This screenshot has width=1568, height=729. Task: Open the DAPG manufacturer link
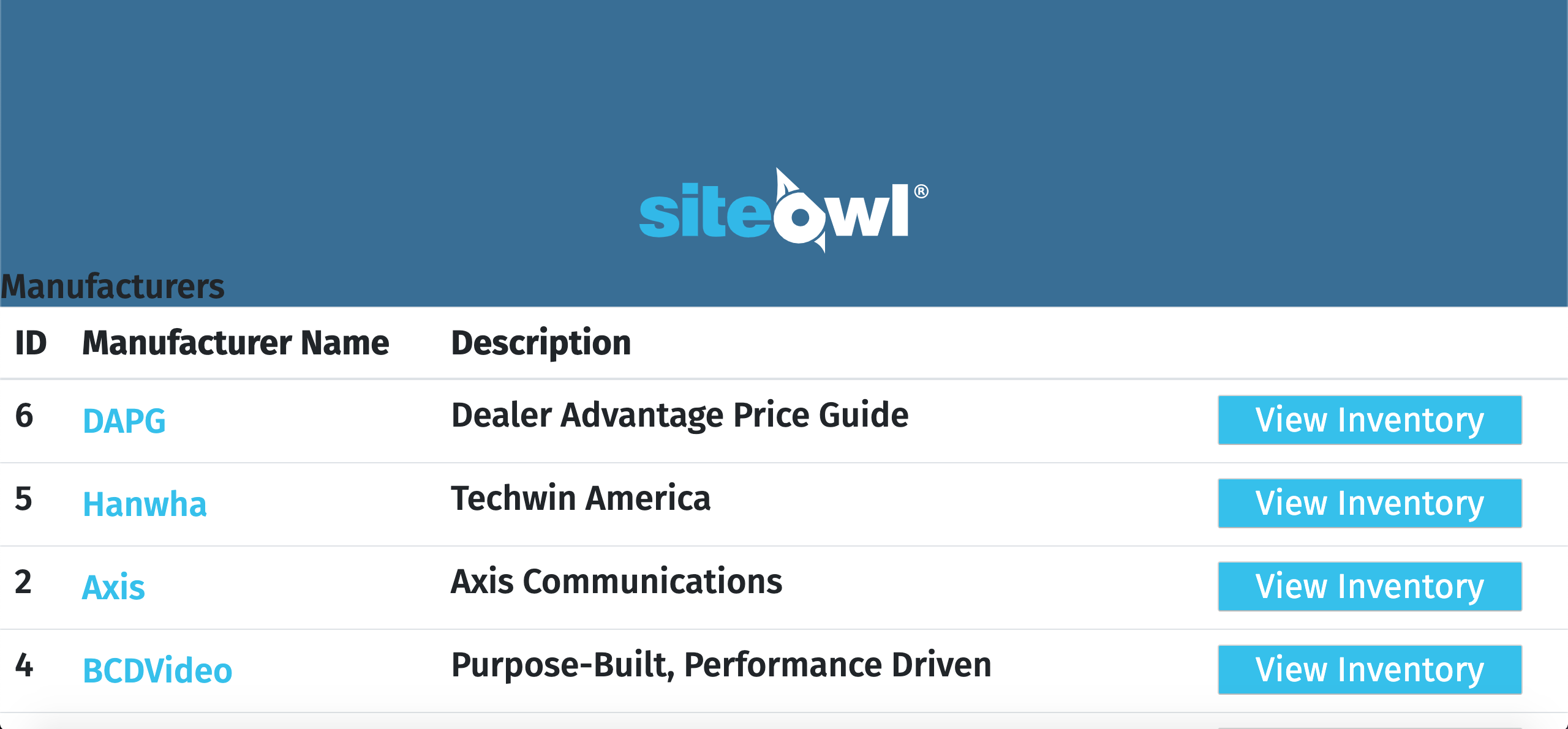[x=124, y=421]
